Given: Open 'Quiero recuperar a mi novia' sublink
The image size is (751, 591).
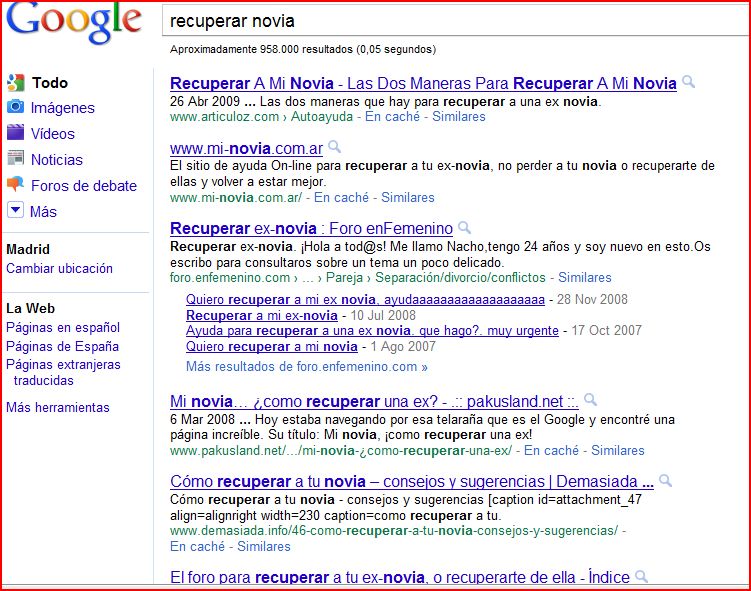Looking at the screenshot, I should pos(272,346).
